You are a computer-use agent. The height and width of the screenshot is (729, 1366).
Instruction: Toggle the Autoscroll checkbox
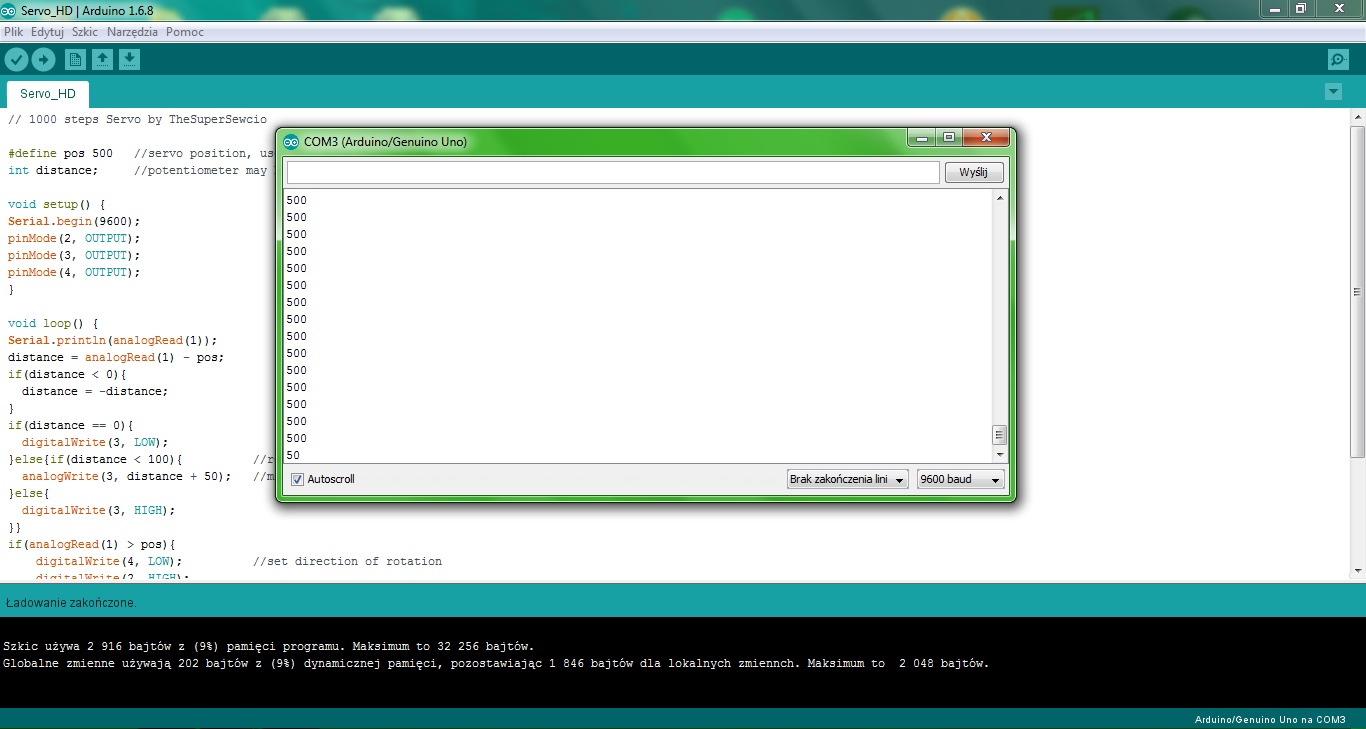(297, 479)
